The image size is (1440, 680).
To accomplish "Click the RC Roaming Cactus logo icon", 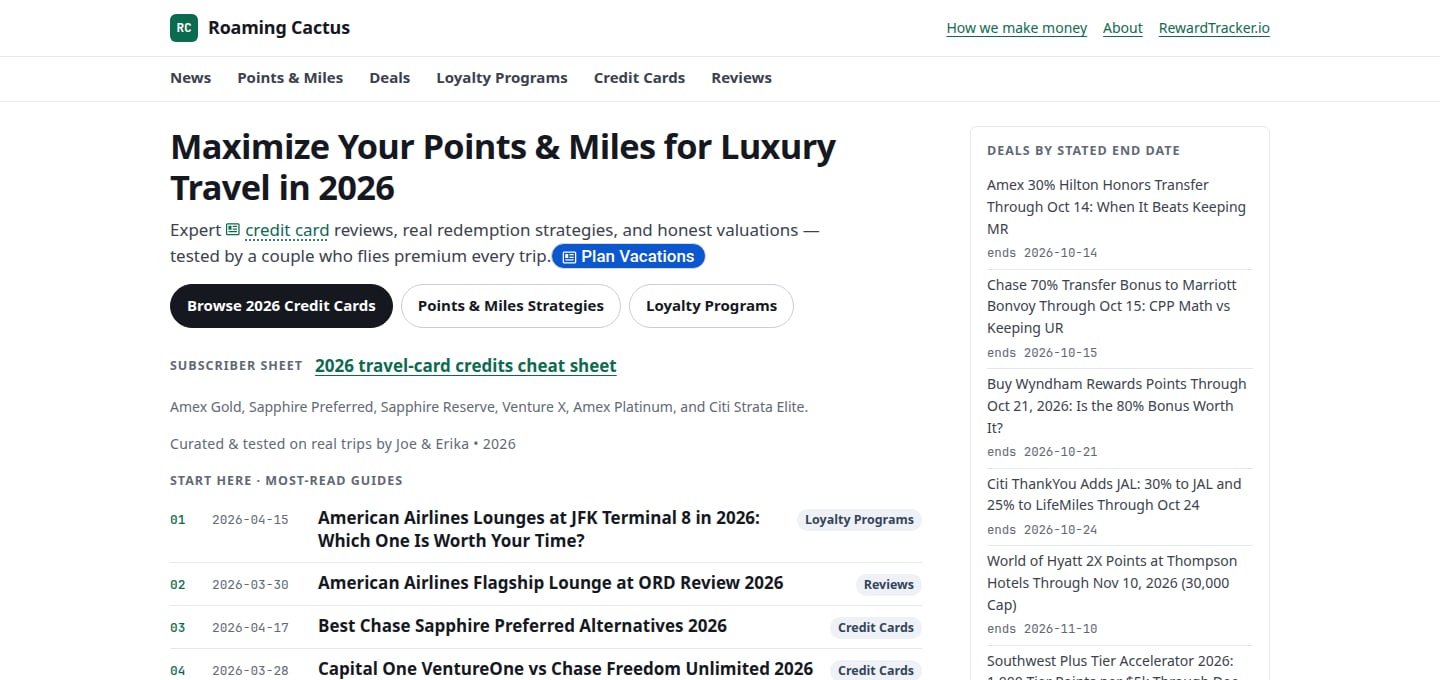I will tap(184, 28).
